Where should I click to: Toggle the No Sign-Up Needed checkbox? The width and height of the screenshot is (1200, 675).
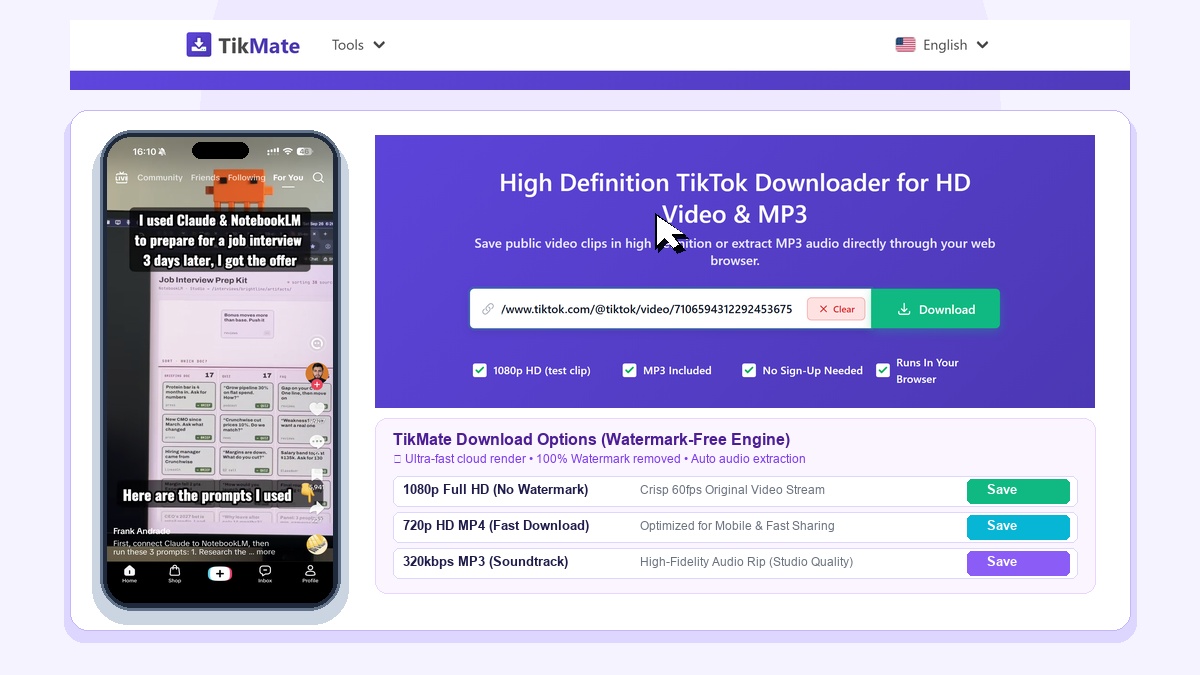click(749, 370)
